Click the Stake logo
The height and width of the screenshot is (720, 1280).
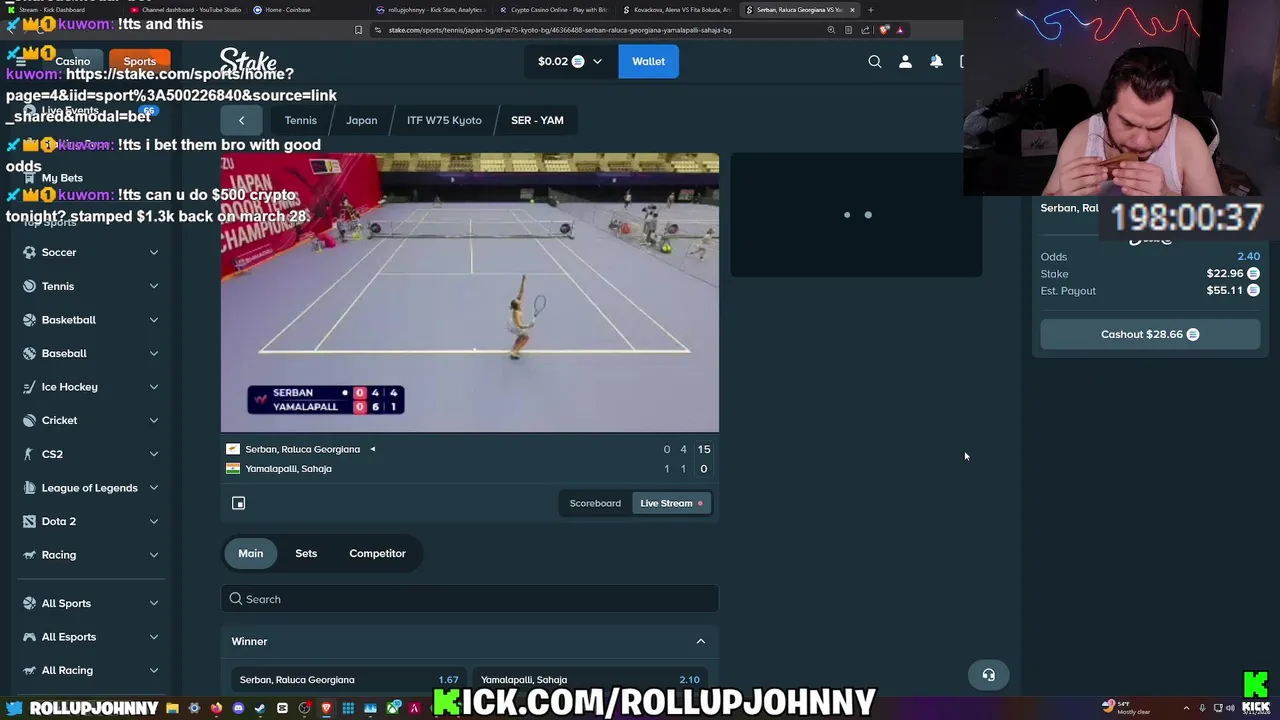(x=248, y=61)
